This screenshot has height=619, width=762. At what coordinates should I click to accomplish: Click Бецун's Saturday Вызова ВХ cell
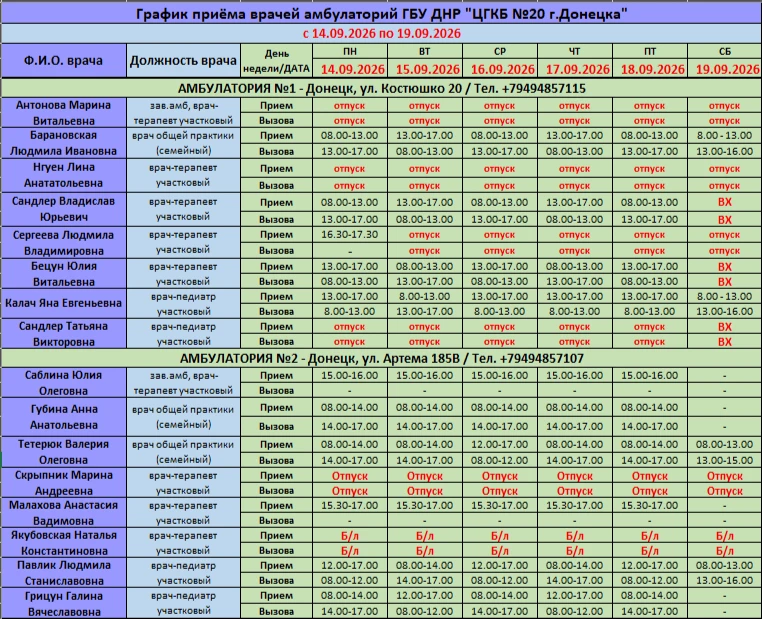click(725, 282)
